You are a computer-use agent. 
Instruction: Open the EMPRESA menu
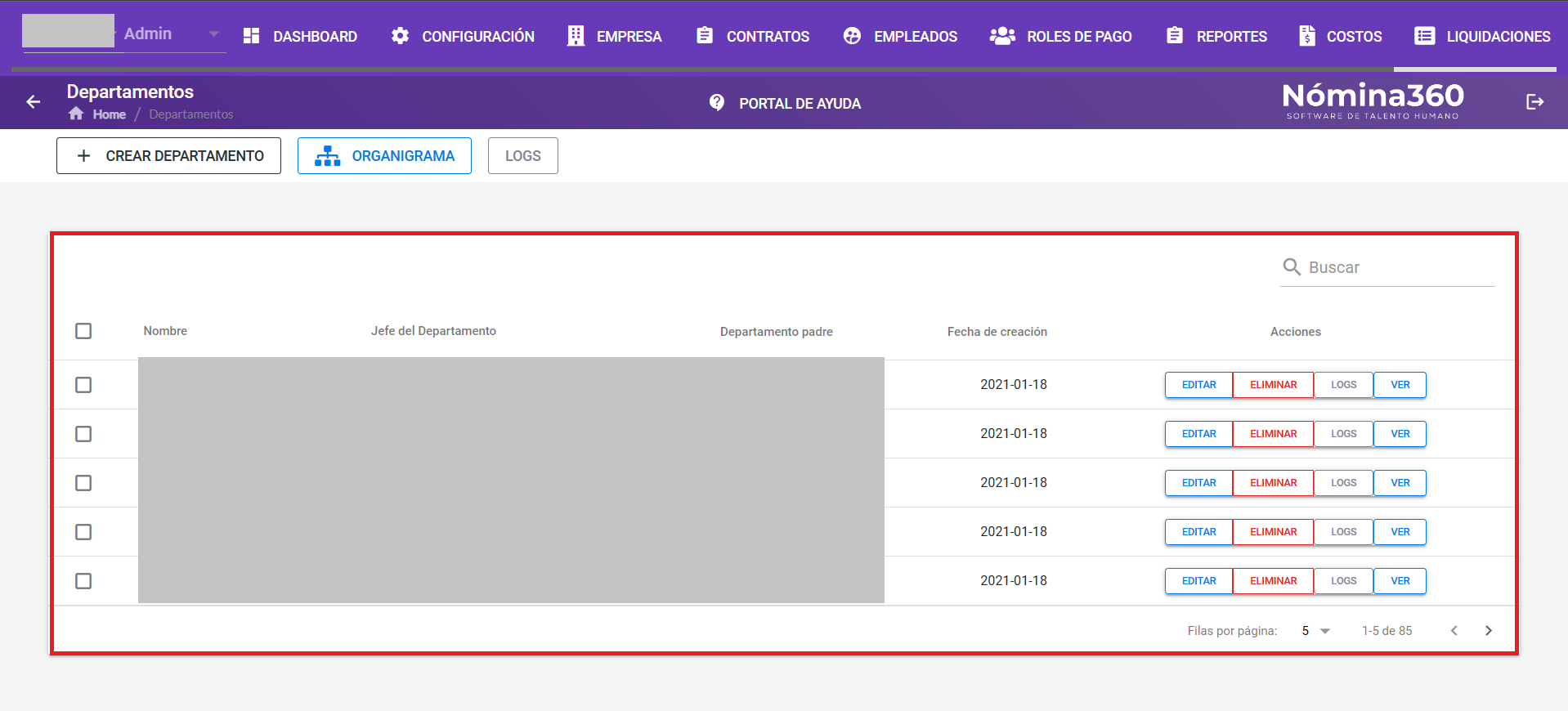click(x=615, y=37)
